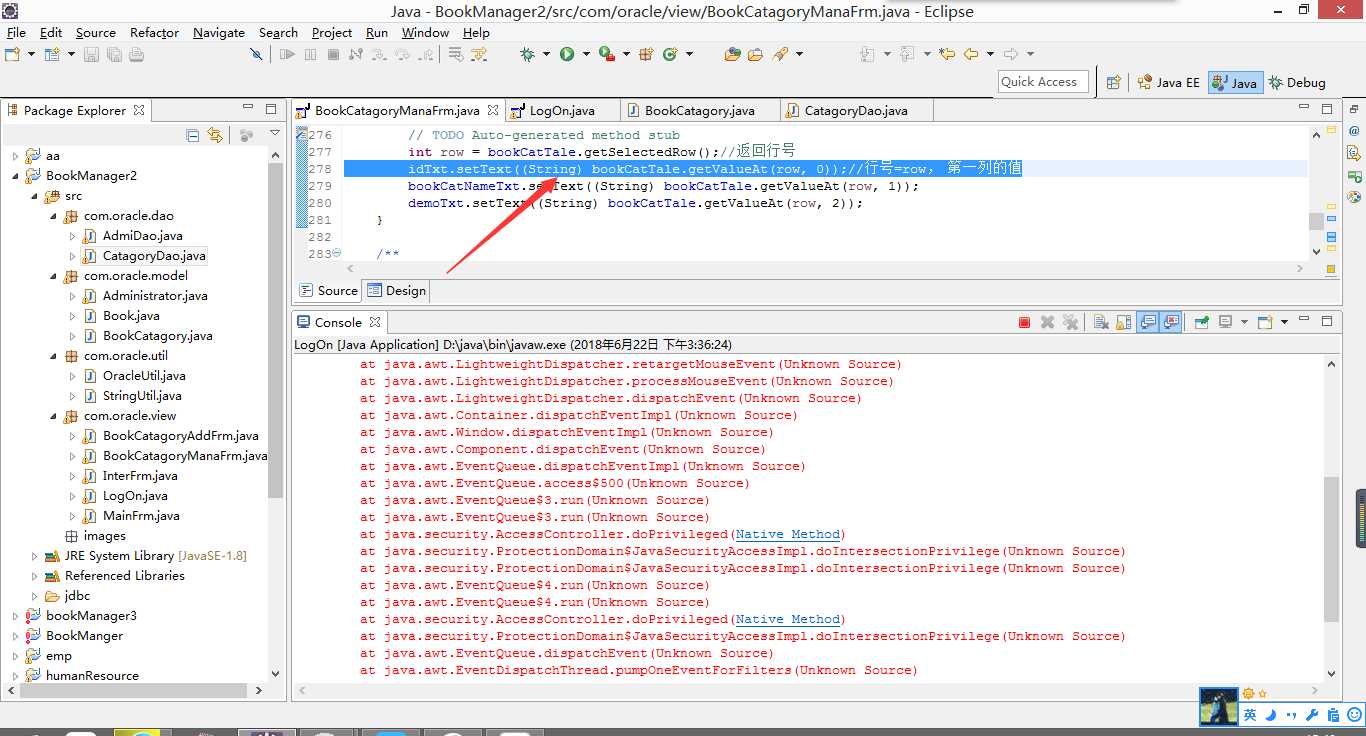Click the Skip All Breakpoints icon
This screenshot has height=736, width=1366.
[x=256, y=54]
